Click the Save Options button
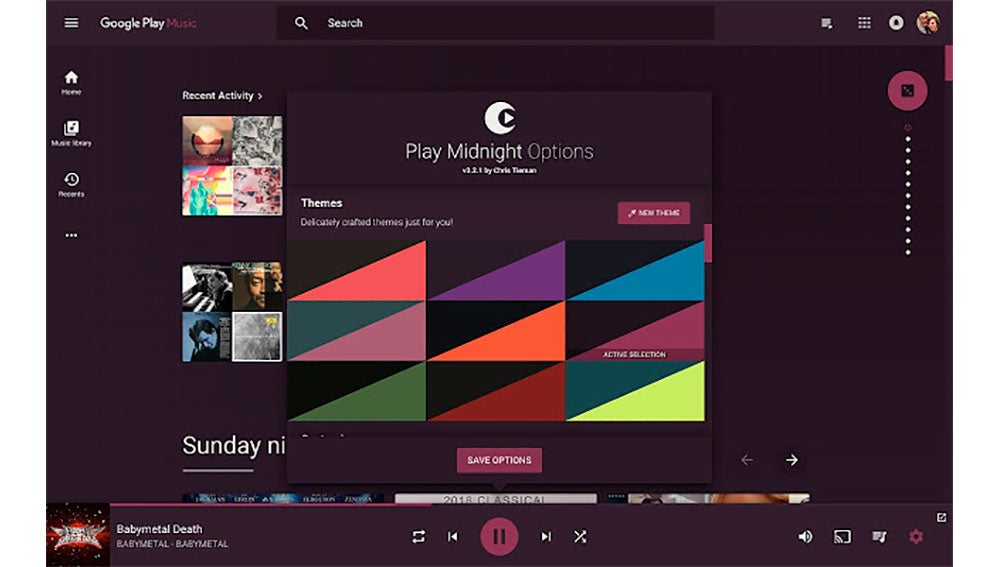The image size is (1000, 567). (x=499, y=460)
